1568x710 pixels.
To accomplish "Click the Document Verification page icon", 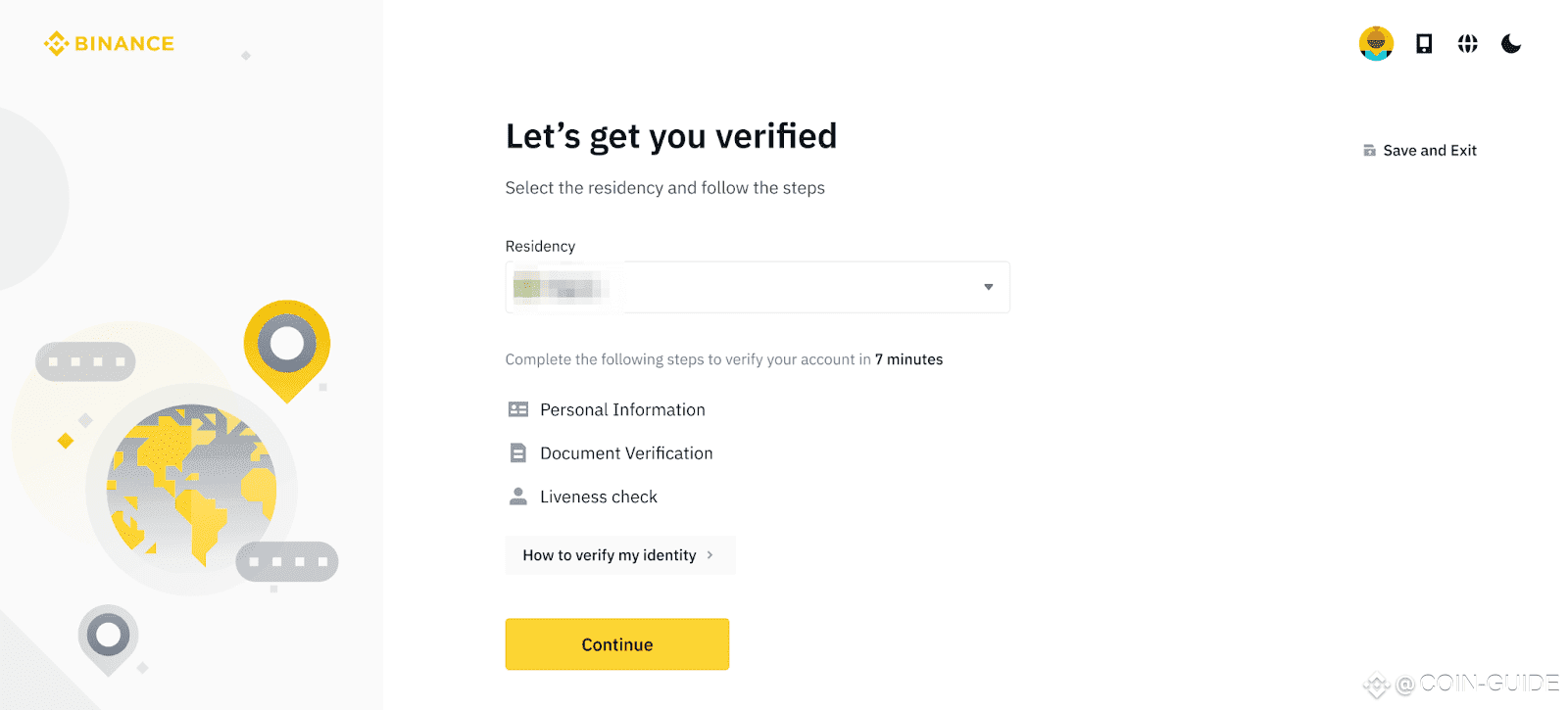I will pos(518,453).
